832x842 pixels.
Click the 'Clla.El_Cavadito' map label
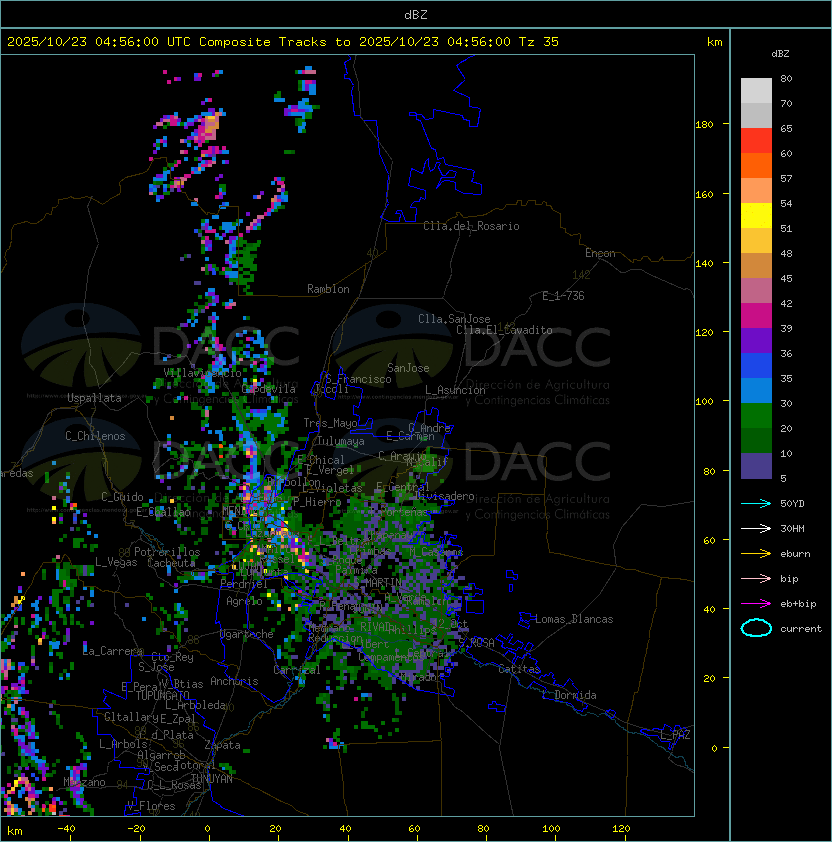tap(504, 330)
